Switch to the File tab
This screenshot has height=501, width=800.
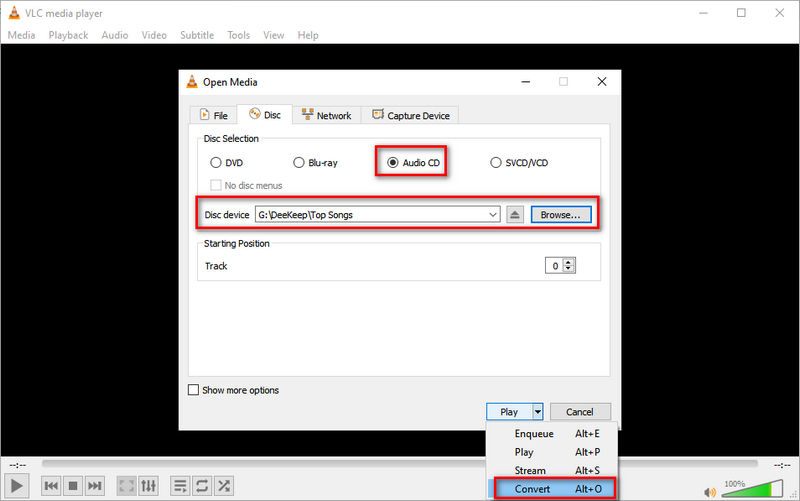(x=214, y=115)
